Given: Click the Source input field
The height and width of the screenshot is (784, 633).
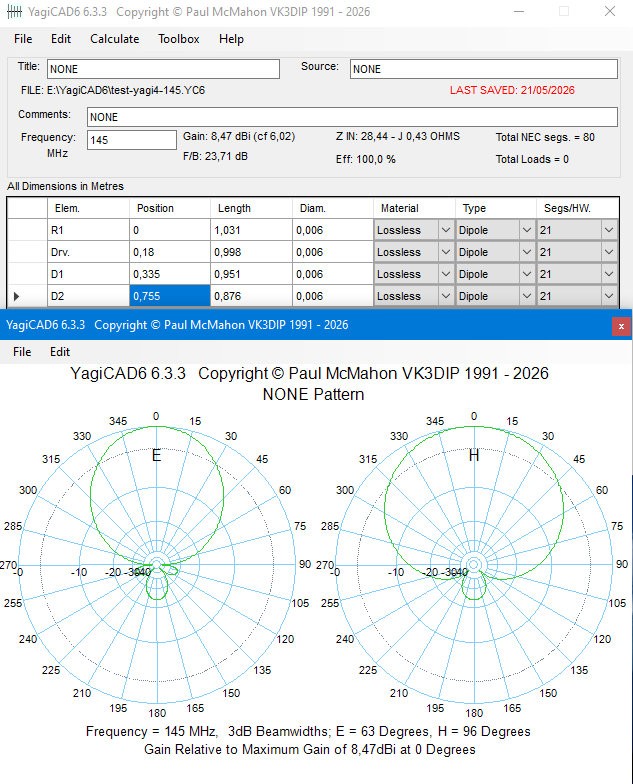Looking at the screenshot, I should click(484, 69).
